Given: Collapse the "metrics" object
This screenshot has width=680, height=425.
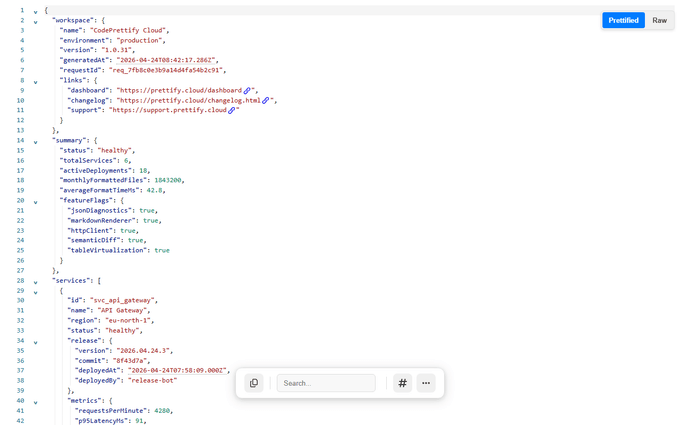Looking at the screenshot, I should pos(36,402).
